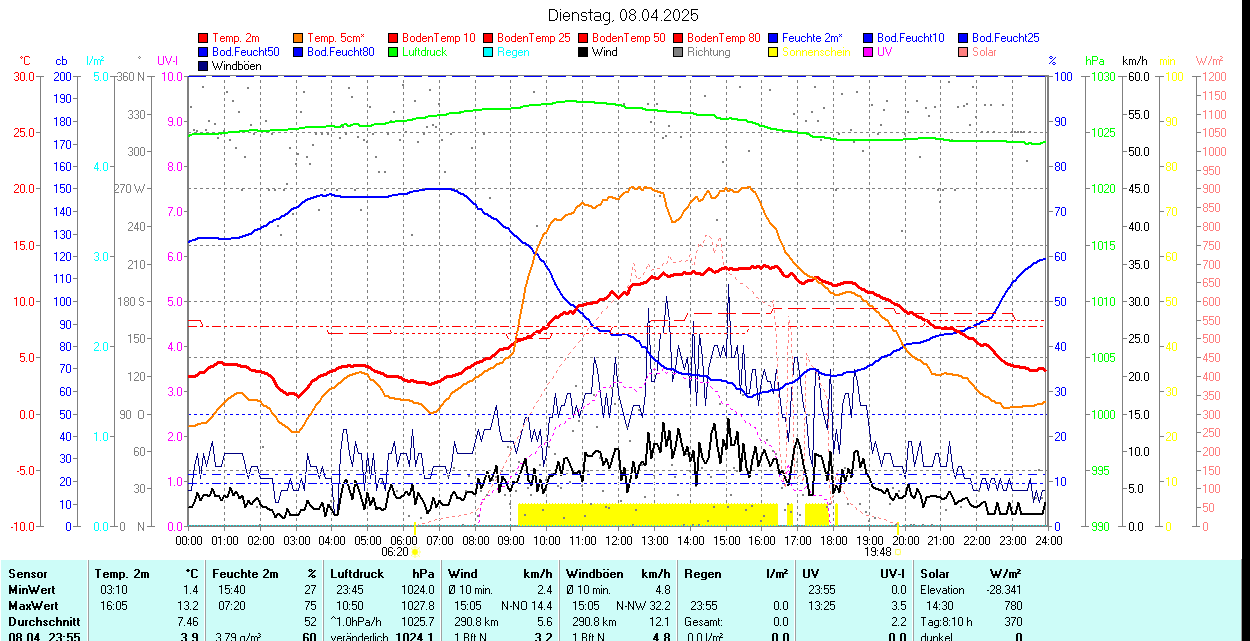Click the cyan Regen legend swatch
1250x641 pixels.
tap(488, 52)
